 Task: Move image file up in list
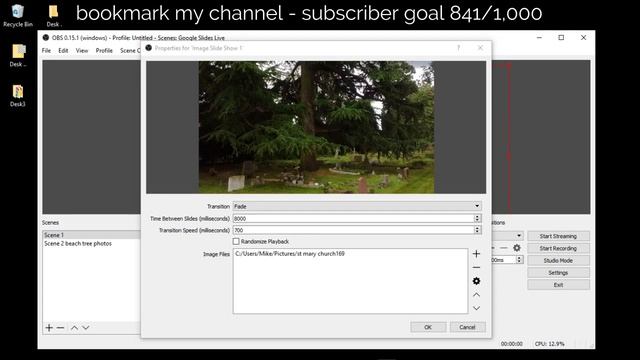click(476, 295)
